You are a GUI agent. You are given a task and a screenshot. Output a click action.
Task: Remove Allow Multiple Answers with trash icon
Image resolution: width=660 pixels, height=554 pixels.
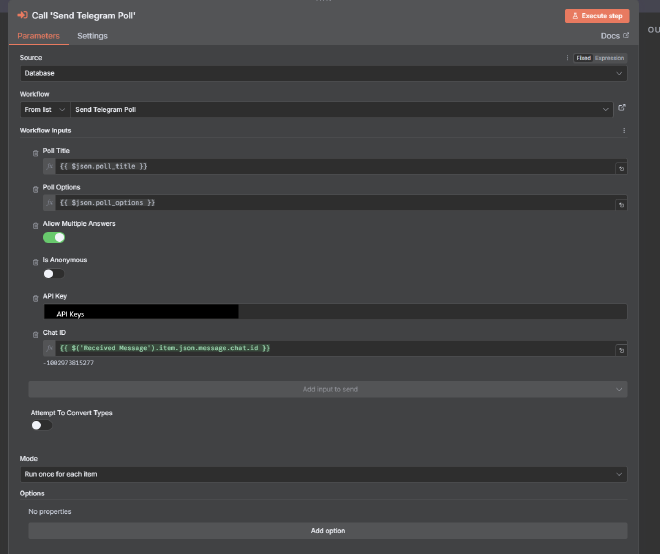click(36, 225)
